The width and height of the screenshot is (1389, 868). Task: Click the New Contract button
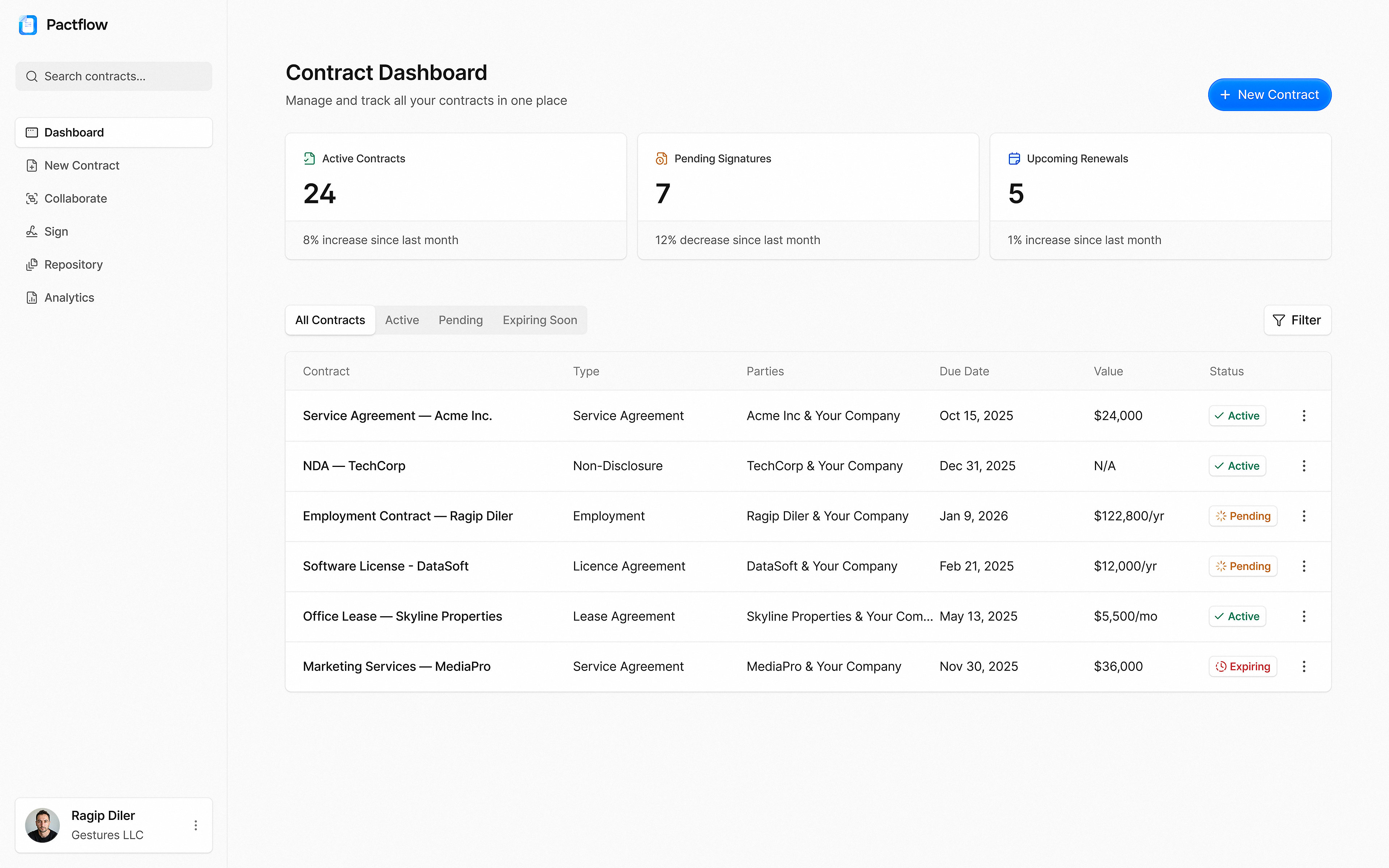[x=1270, y=94]
